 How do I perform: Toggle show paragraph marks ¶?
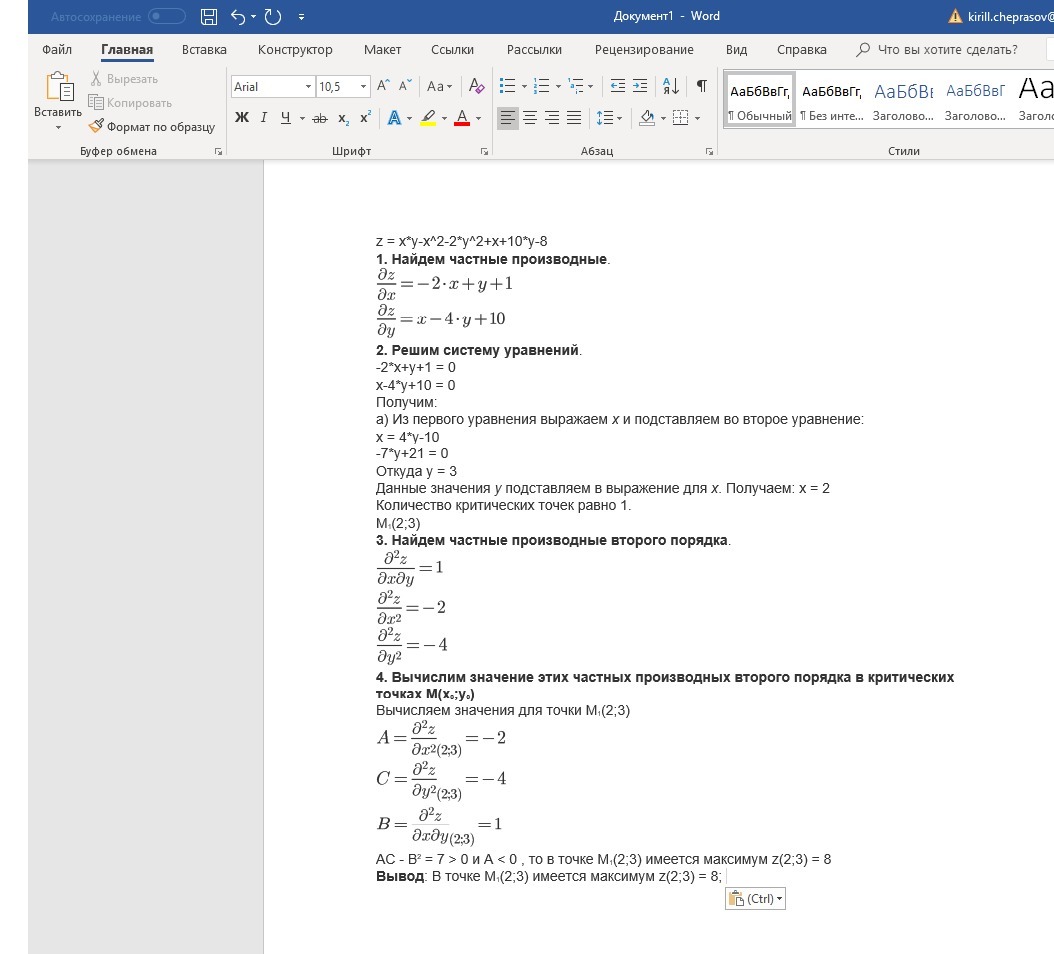click(x=702, y=86)
